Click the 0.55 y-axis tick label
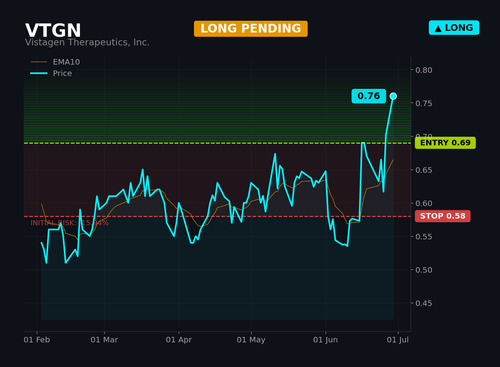The height and width of the screenshot is (367, 500). tap(424, 237)
